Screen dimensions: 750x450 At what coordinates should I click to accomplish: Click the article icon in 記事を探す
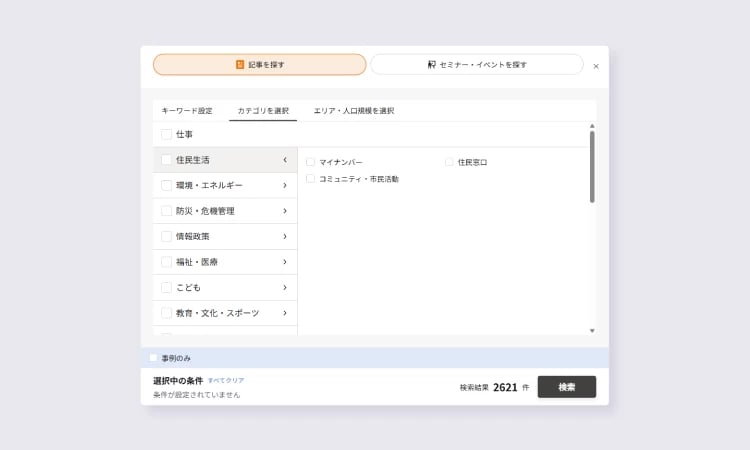(x=240, y=65)
